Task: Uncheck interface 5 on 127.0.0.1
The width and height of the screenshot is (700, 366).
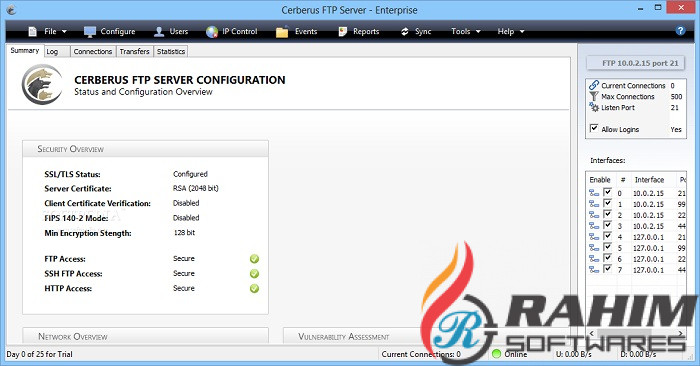Action: [607, 247]
